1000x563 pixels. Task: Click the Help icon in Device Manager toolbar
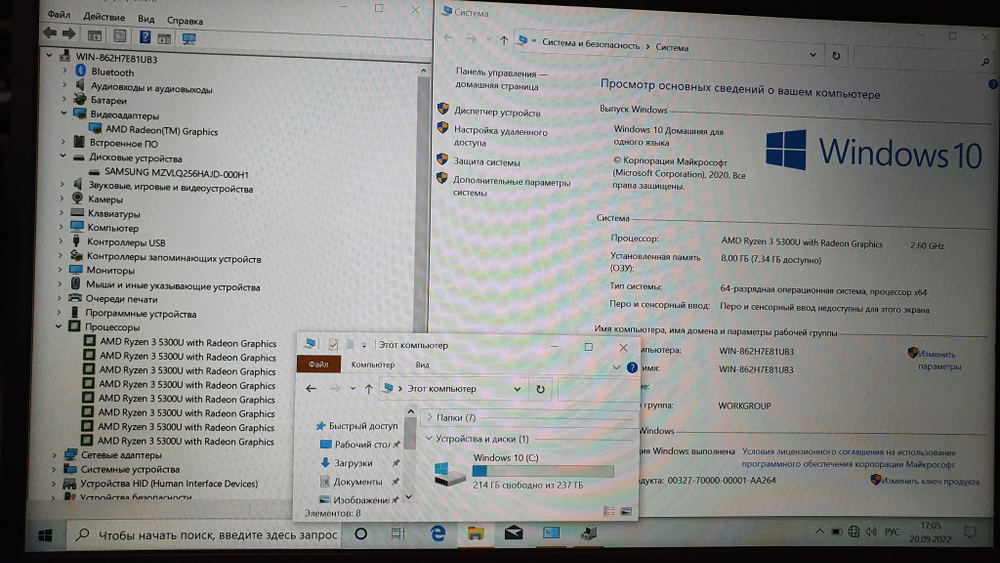tap(145, 37)
